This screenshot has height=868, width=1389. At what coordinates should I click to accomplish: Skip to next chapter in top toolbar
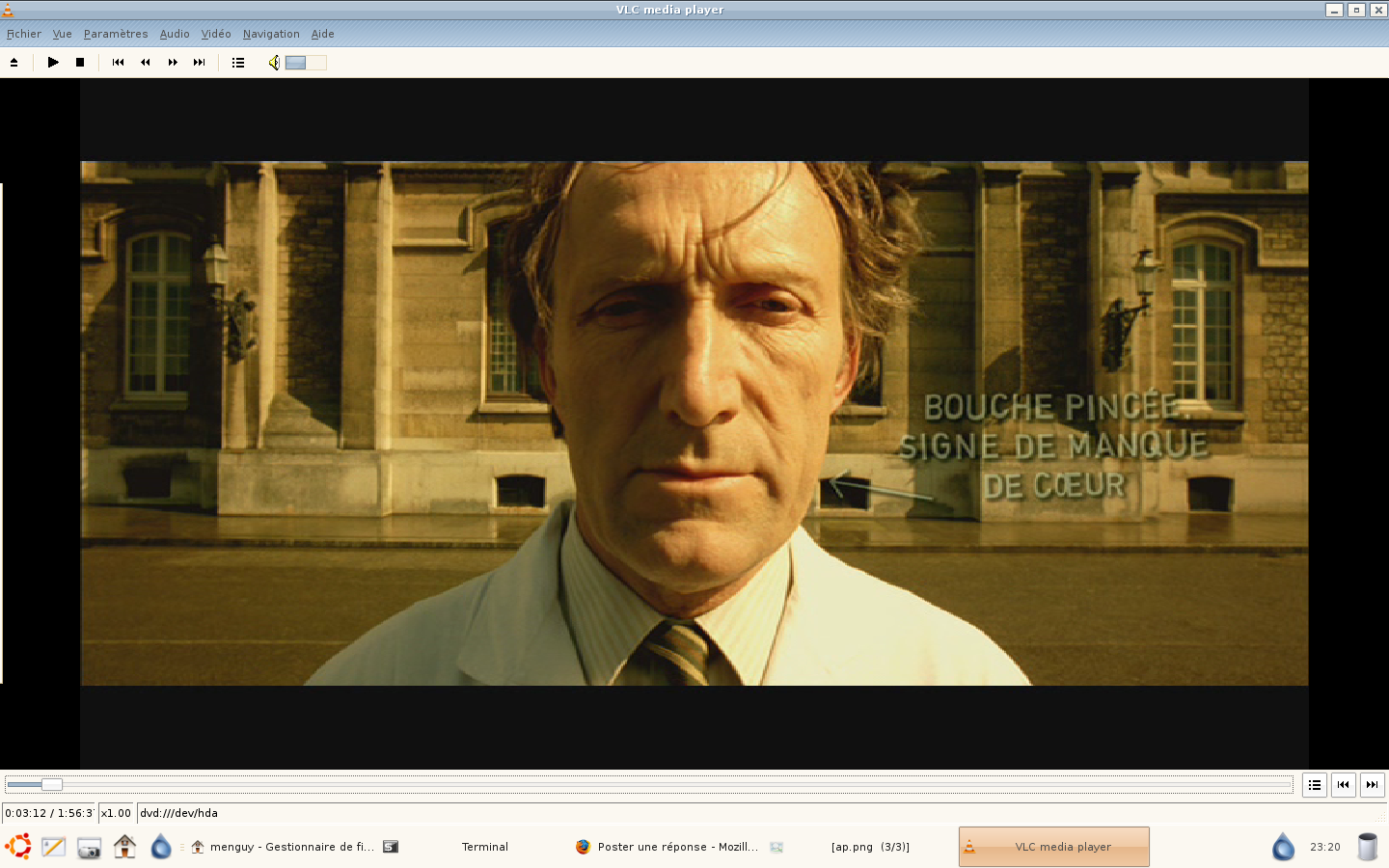pyautogui.click(x=200, y=63)
